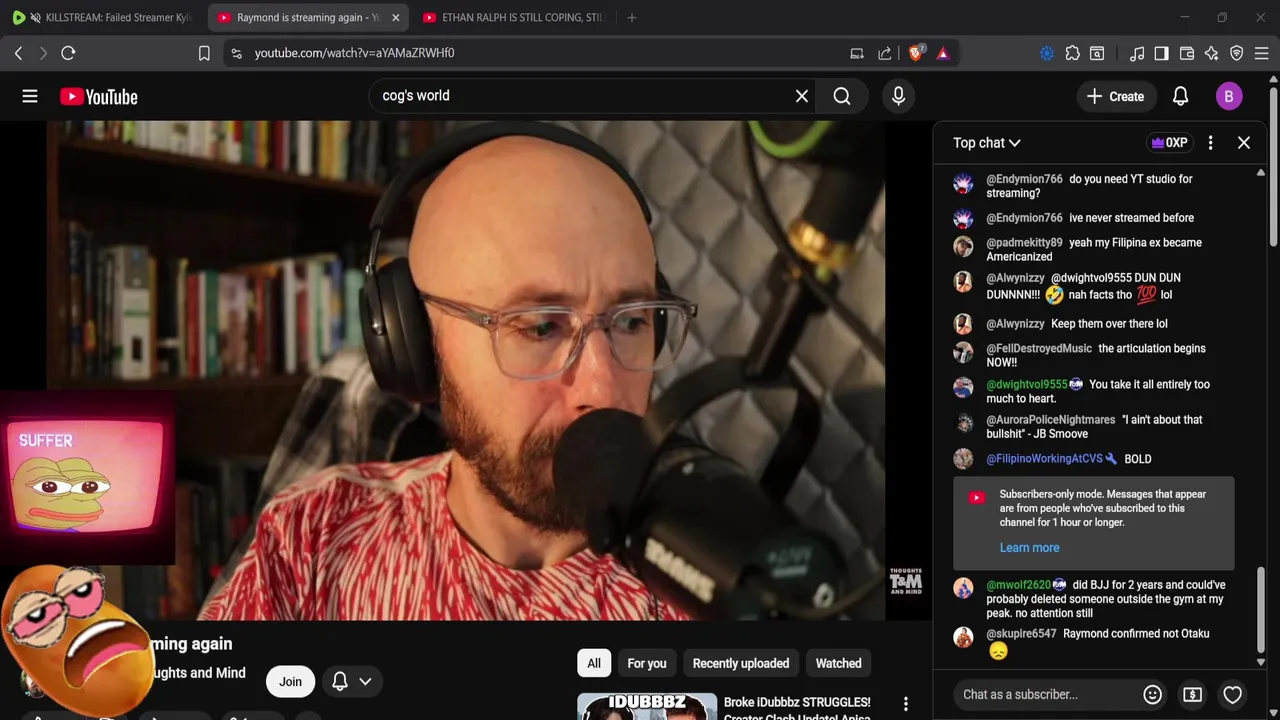The width and height of the screenshot is (1280, 720).
Task: Open the Brave Rewards triangle icon
Action: click(x=943, y=53)
